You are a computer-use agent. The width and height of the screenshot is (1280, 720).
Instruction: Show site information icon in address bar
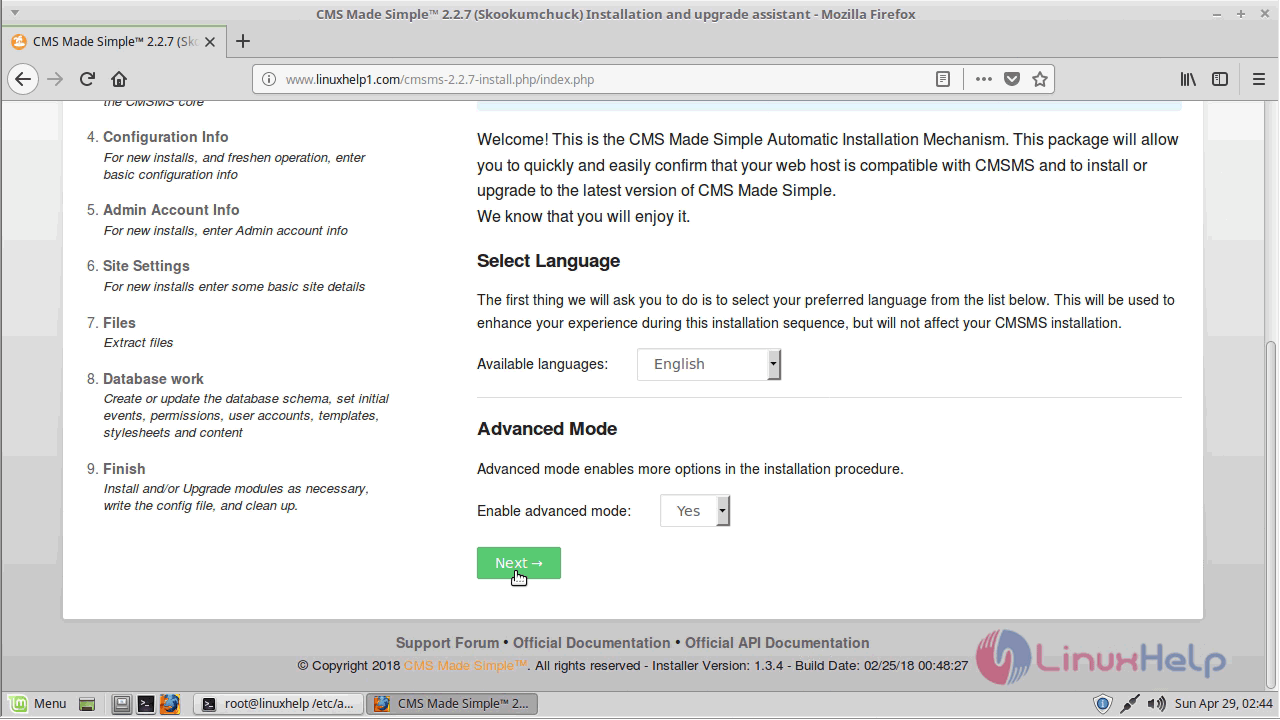tap(269, 79)
